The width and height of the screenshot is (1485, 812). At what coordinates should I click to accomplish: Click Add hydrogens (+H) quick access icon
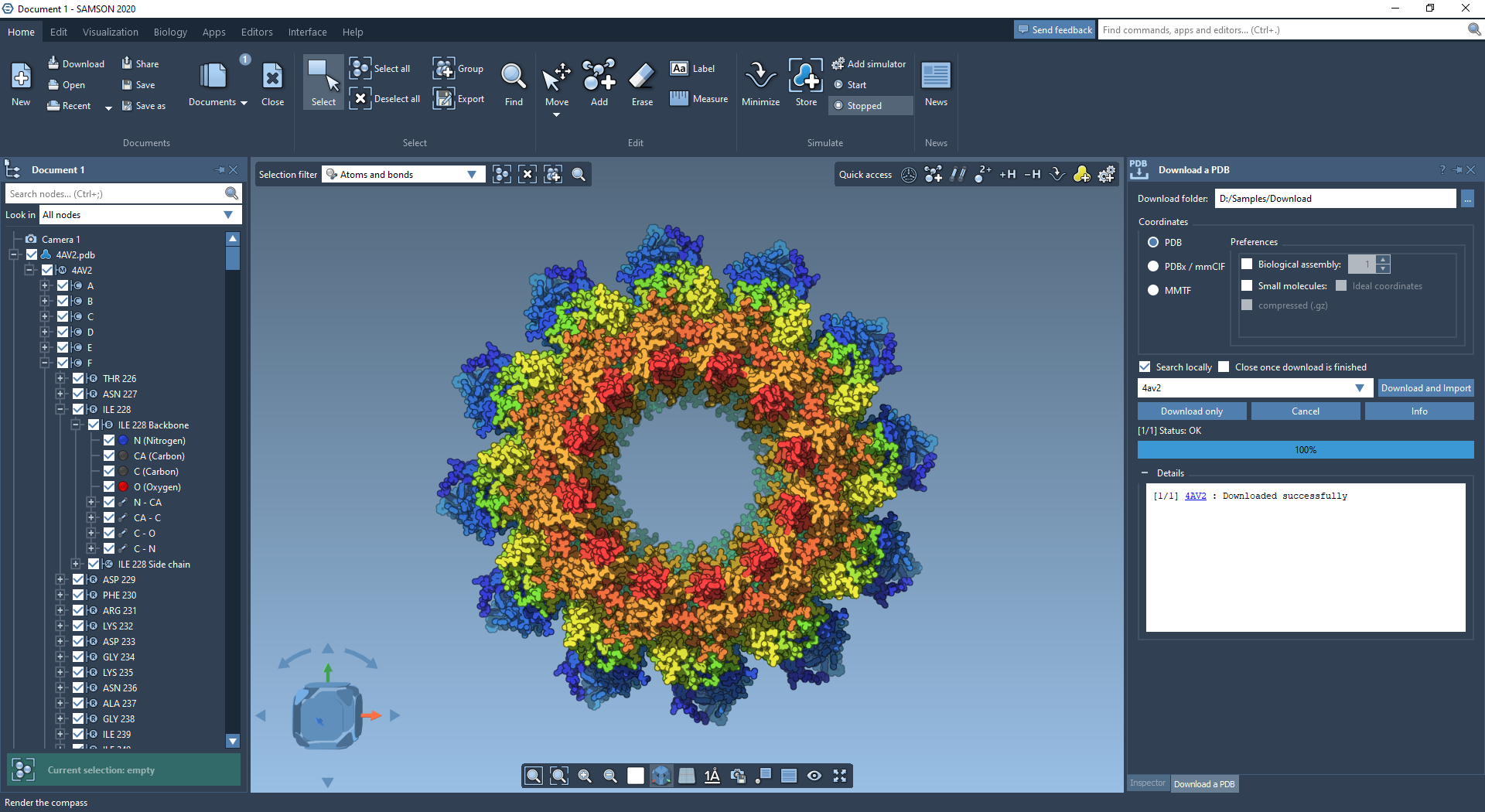click(x=1007, y=175)
